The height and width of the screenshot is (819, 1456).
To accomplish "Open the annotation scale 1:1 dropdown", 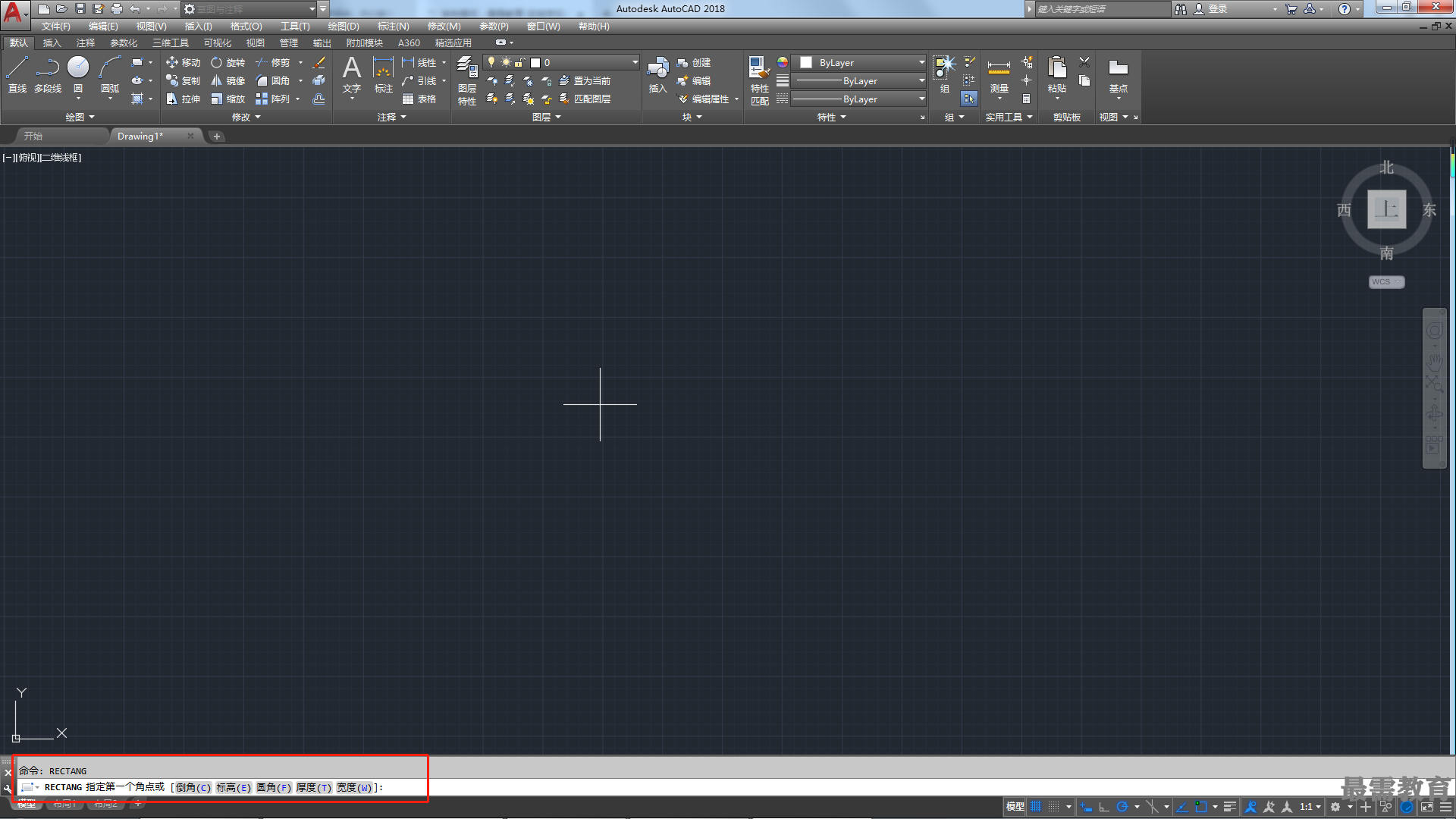I will click(1310, 807).
